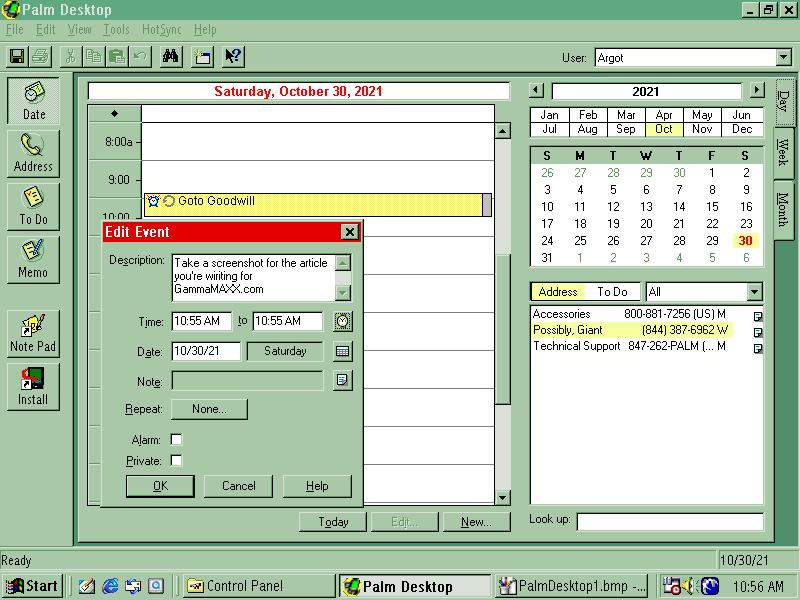Enable the Alarm checkbox
Viewport: 800px width, 600px height.
(x=176, y=440)
